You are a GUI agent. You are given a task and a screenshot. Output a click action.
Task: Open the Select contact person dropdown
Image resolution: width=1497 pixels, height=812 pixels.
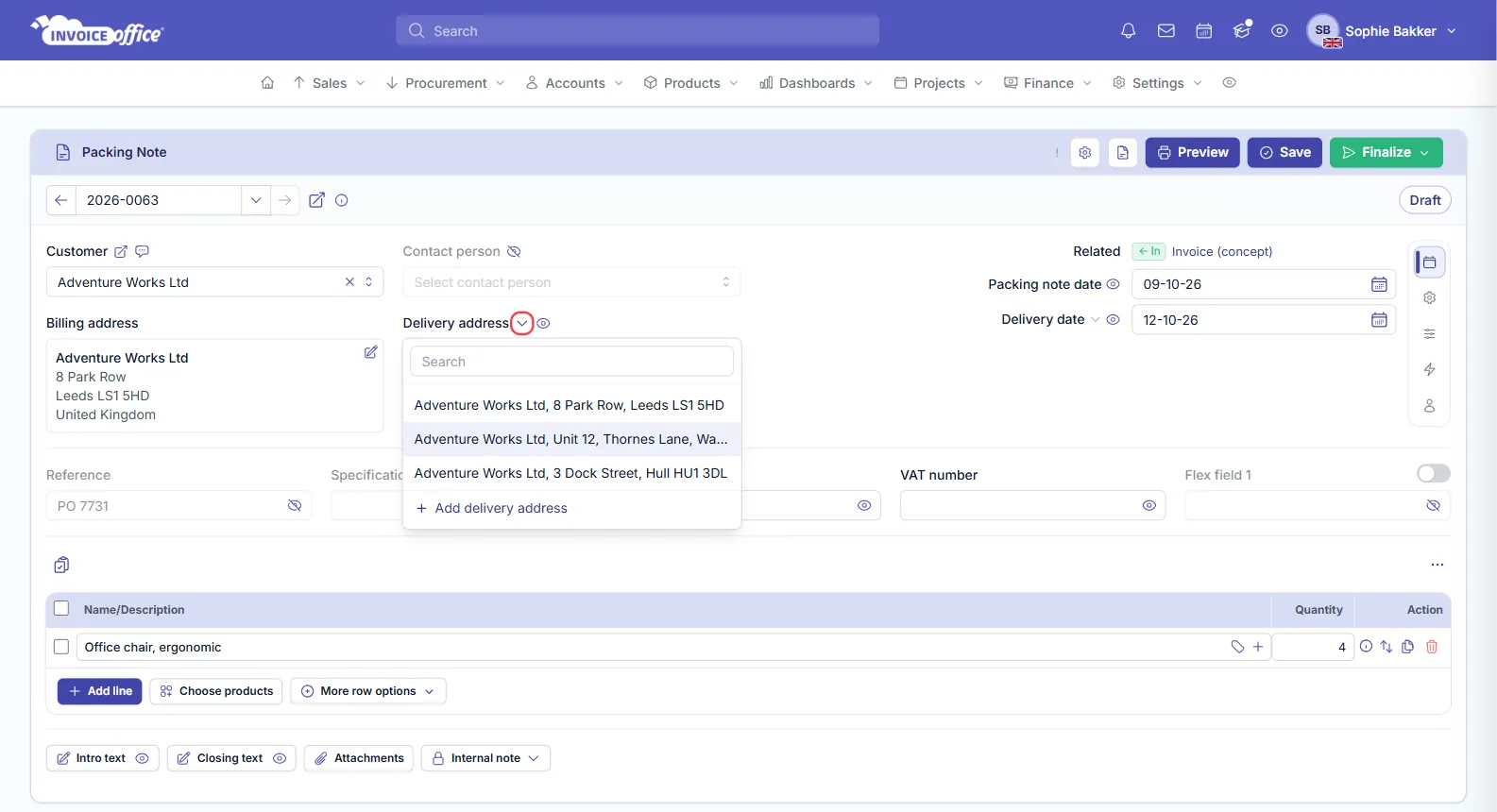571,282
